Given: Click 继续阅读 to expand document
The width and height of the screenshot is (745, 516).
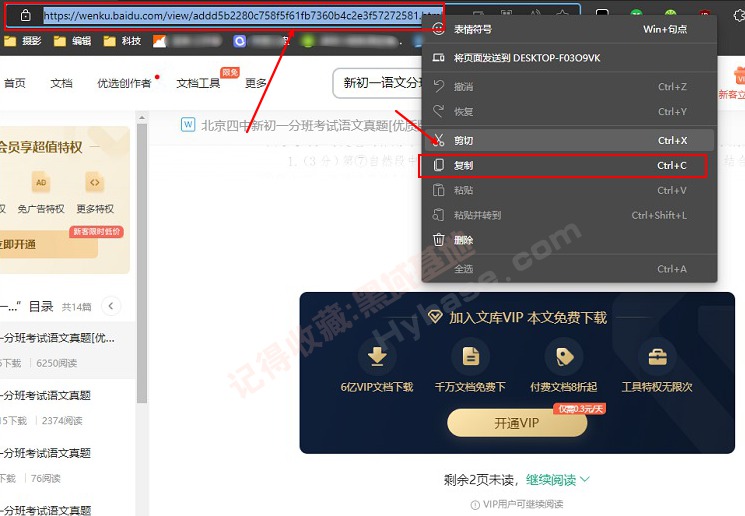Looking at the screenshot, I should (557, 480).
